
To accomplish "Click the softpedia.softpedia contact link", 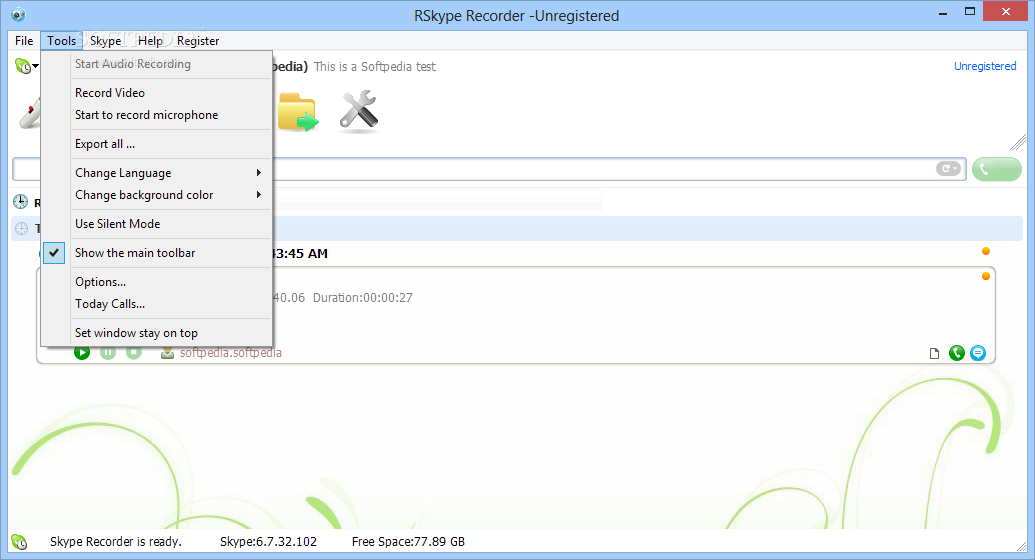I will (230, 353).
